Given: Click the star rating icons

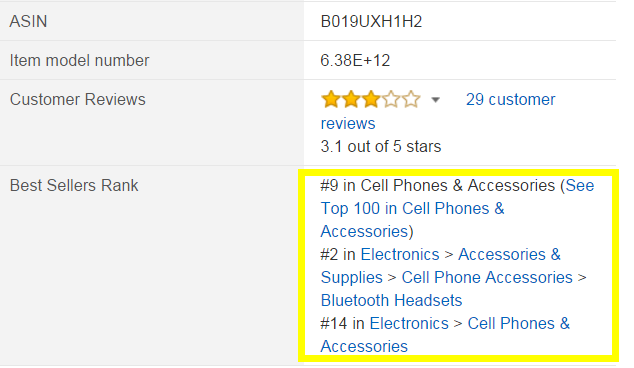Looking at the screenshot, I should pyautogui.click(x=371, y=99).
